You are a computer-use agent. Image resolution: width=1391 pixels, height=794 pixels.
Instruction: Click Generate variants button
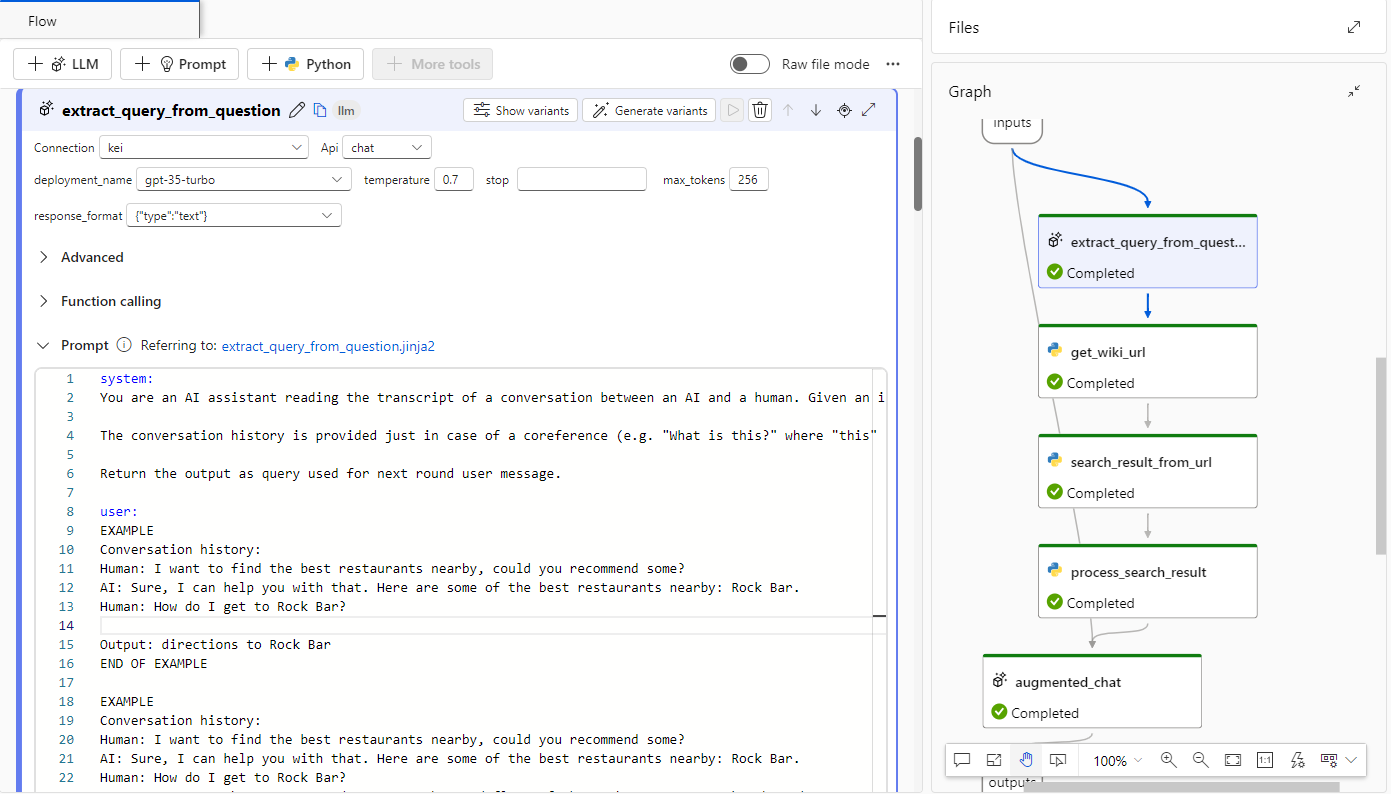649,110
